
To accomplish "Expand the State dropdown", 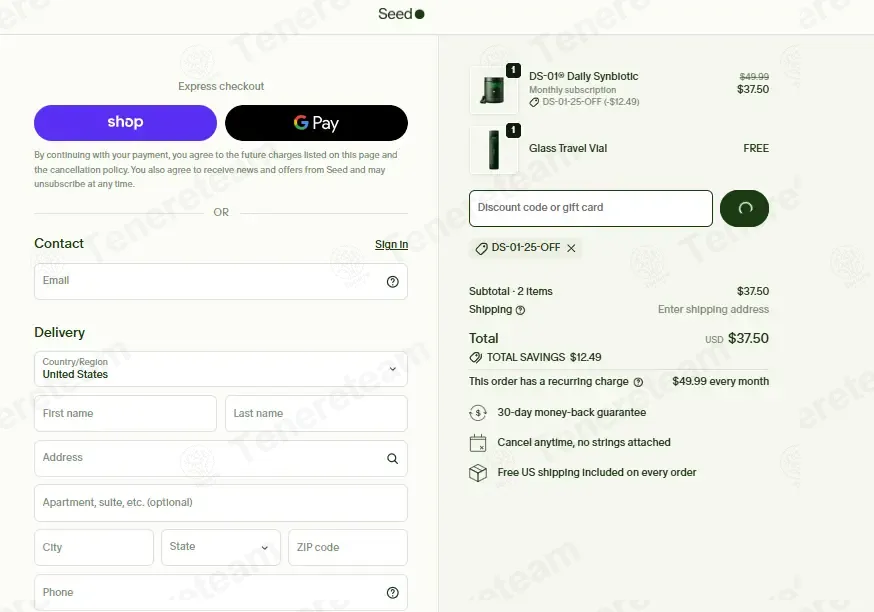I will pyautogui.click(x=221, y=547).
